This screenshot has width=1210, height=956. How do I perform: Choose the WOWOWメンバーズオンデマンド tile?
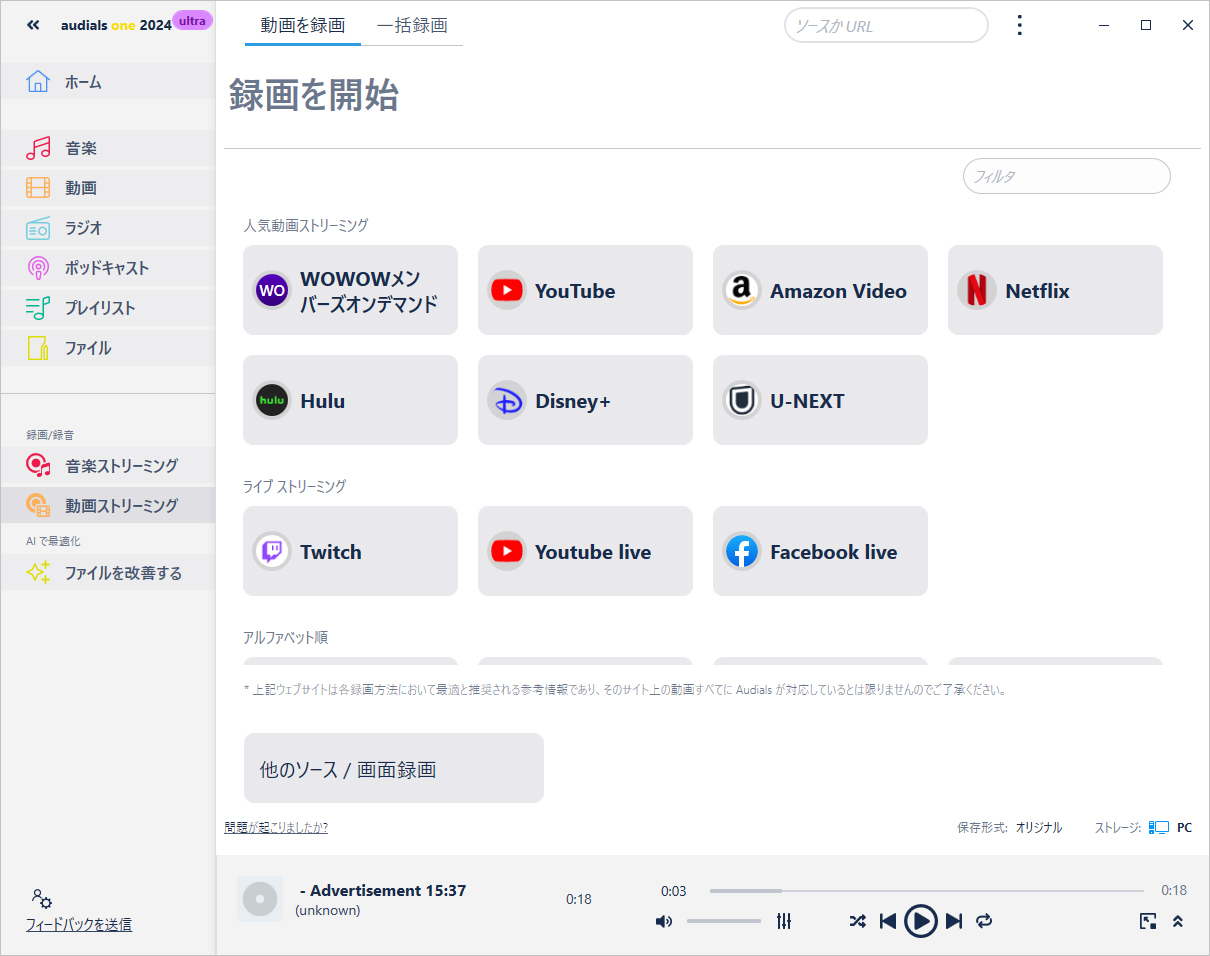[x=350, y=290]
